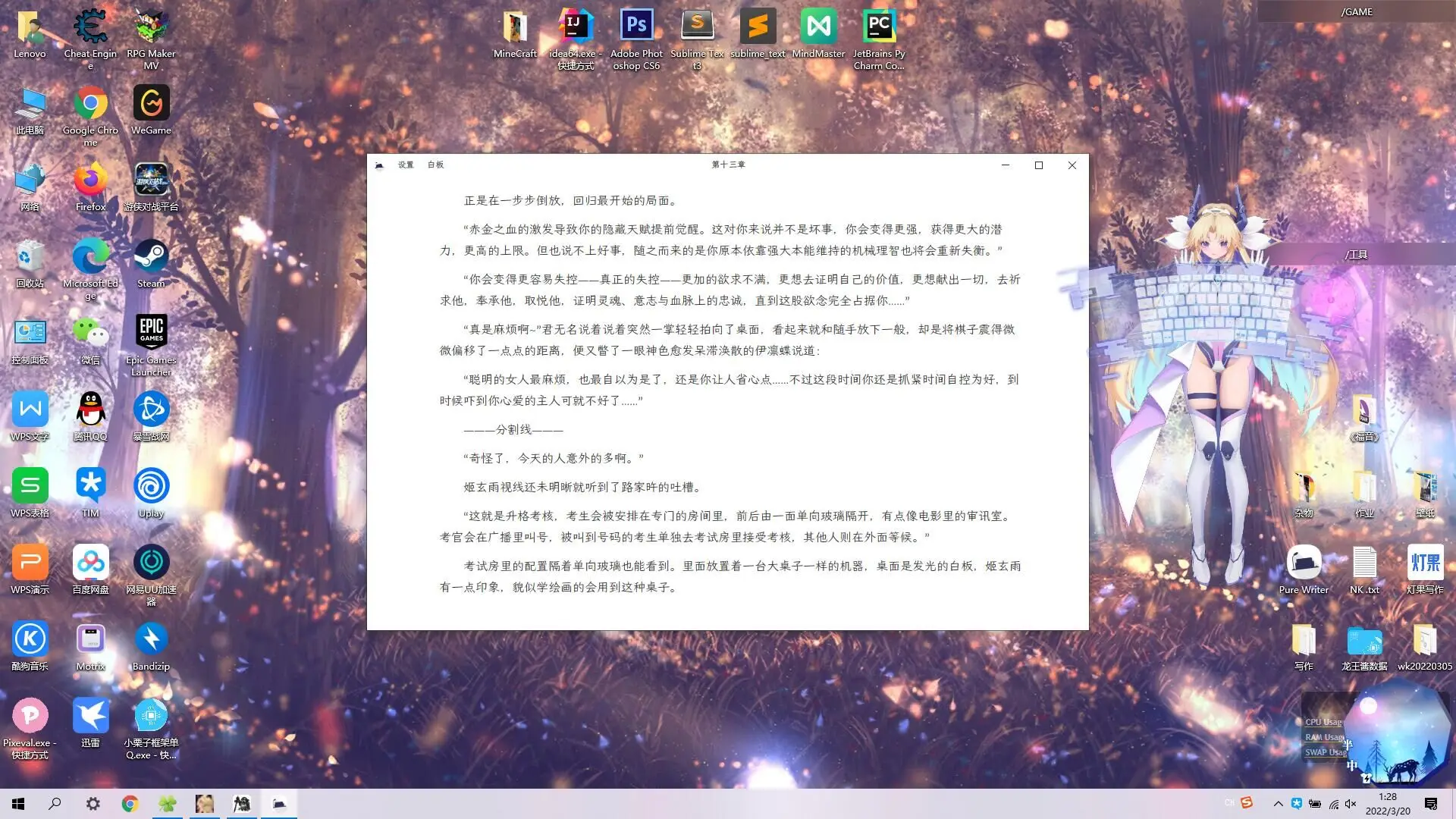Open the 腾讯QQ desktop icon

click(x=90, y=416)
